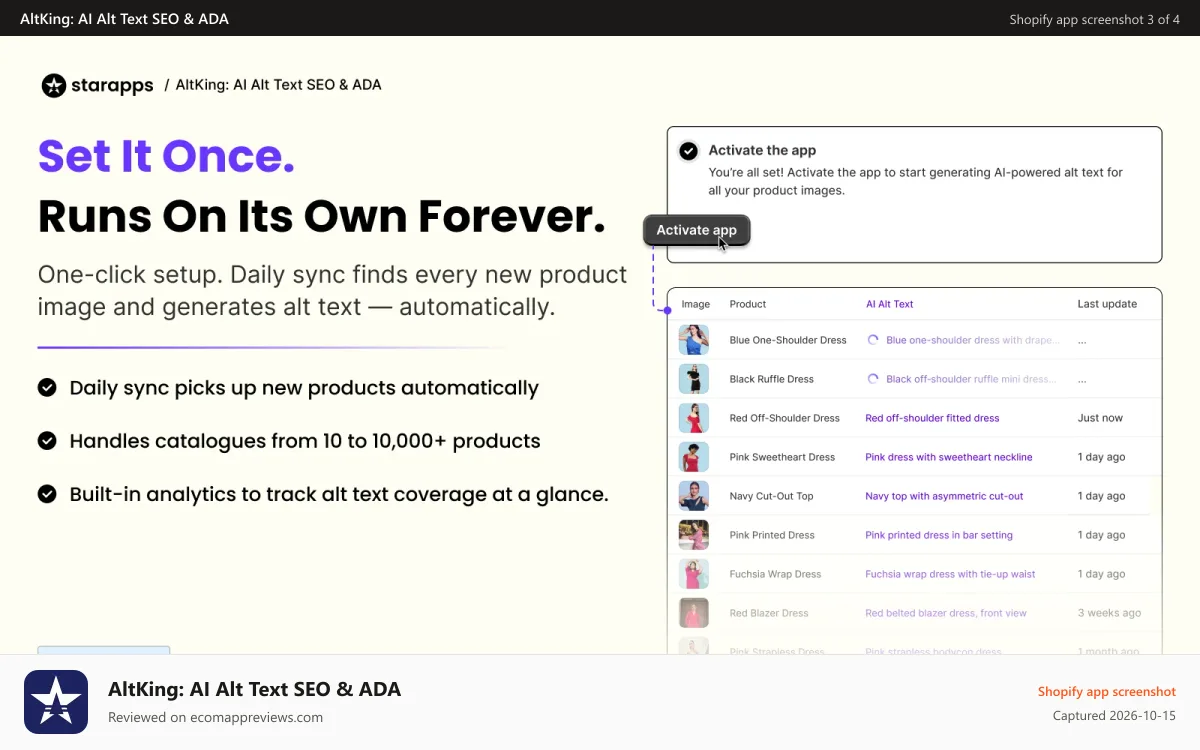Click '3 weeks ago' in Red Blazer Dress row
Viewport: 1200px width, 750px height.
1109,613
